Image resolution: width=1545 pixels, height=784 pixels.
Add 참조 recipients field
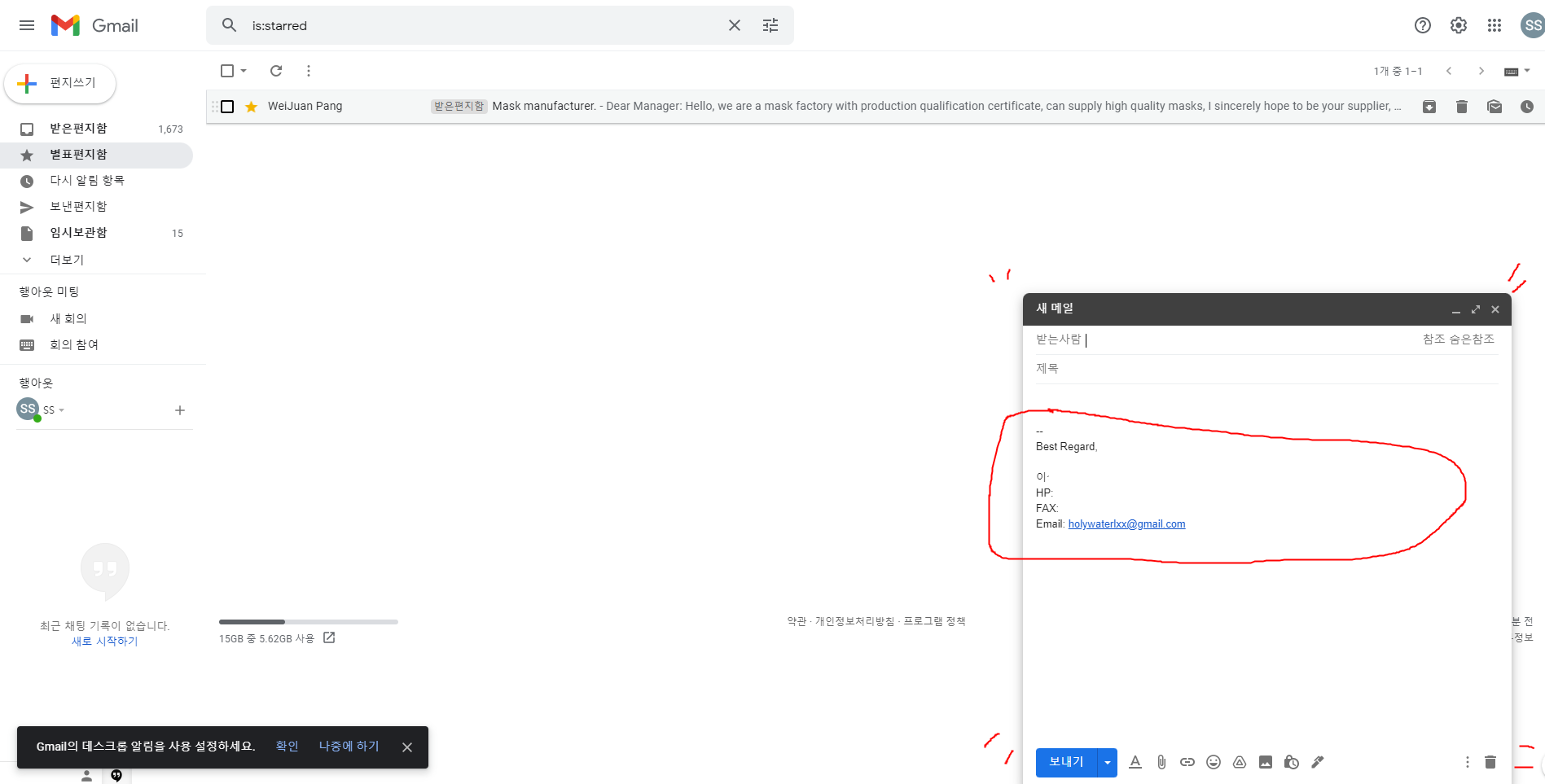[1433, 339]
